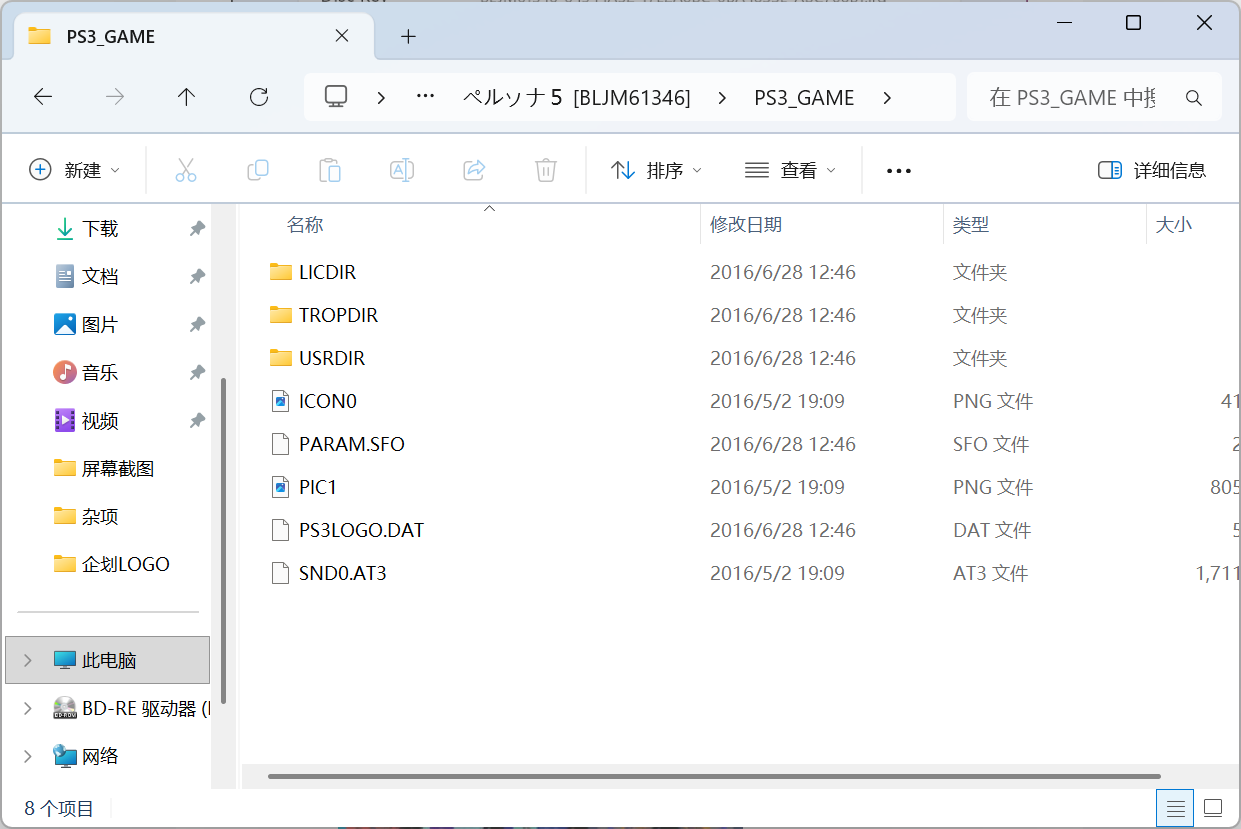Click the Delete trash can icon
The image size is (1241, 829).
click(546, 170)
